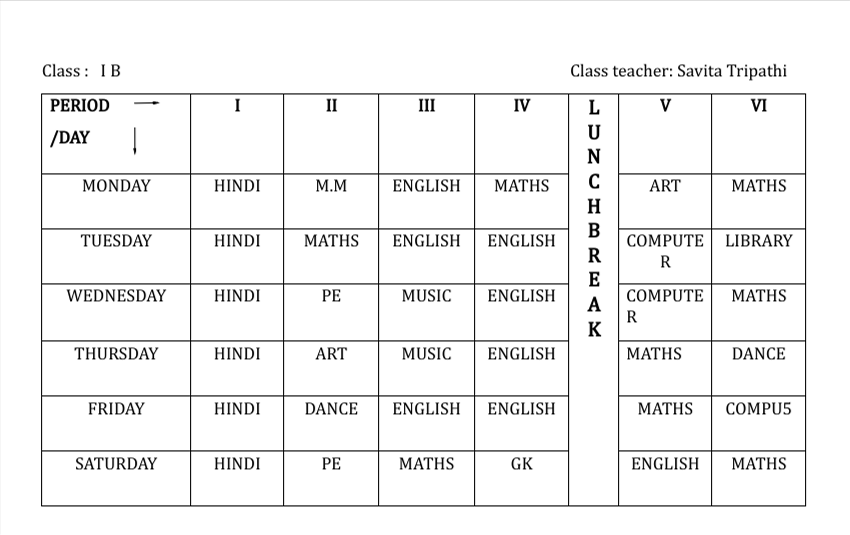Click the GK cell on Saturday
The width and height of the screenshot is (850, 535).
point(521,464)
